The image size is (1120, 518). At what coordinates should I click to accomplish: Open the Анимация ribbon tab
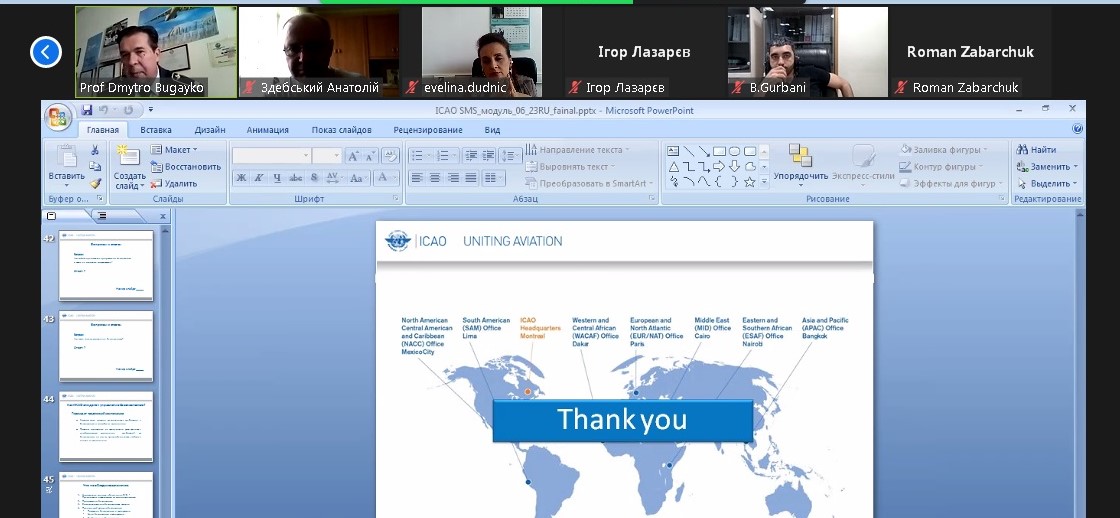point(267,130)
